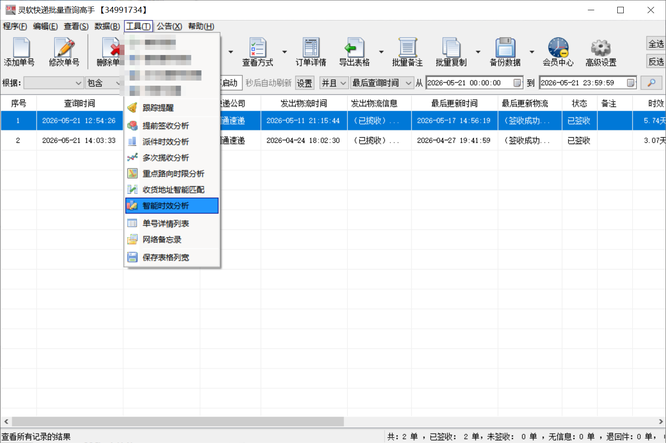Expand the 根据 field dropdown
This screenshot has height=443, width=666.
pos(78,83)
